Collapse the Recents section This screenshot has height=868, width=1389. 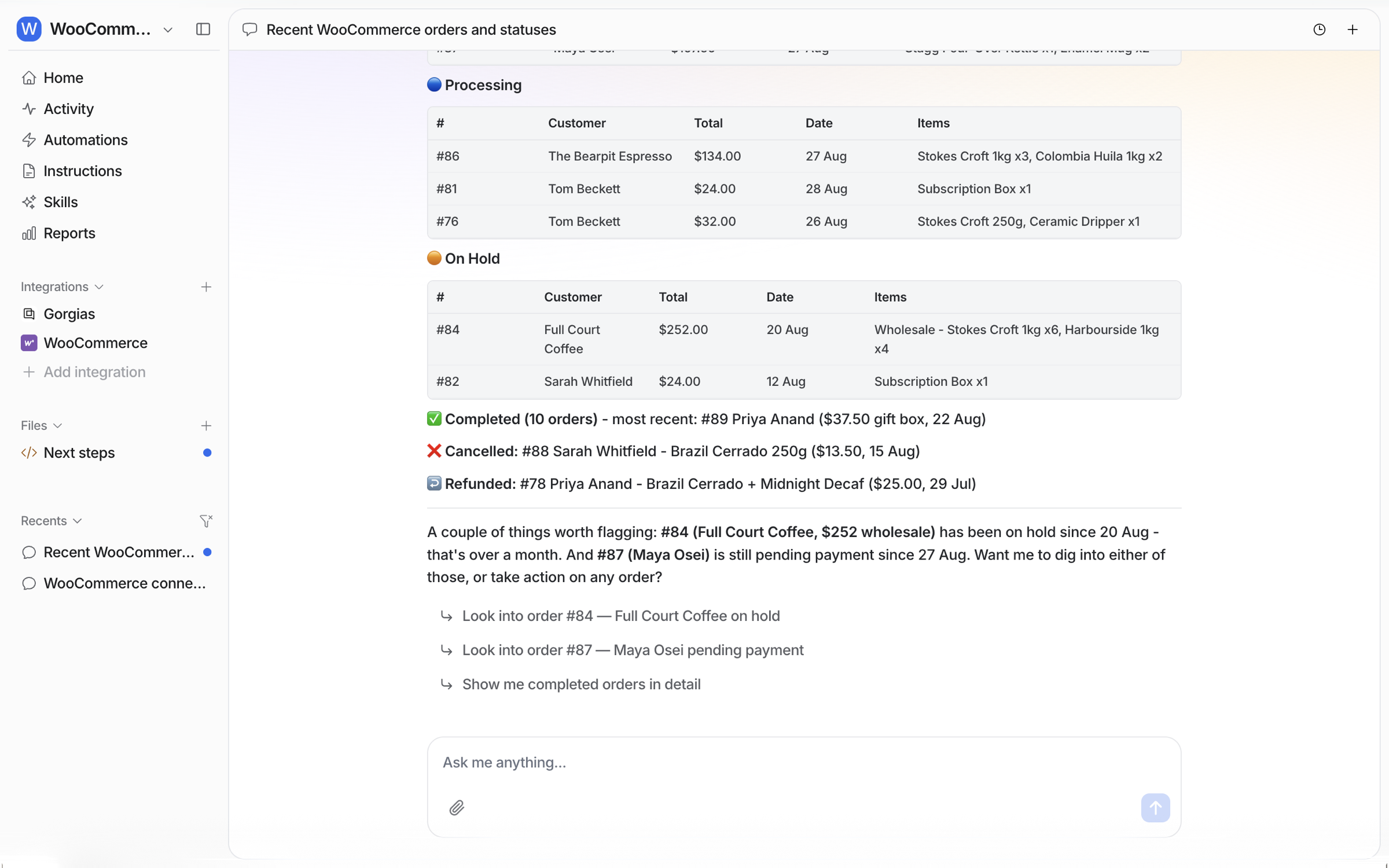pos(51,521)
